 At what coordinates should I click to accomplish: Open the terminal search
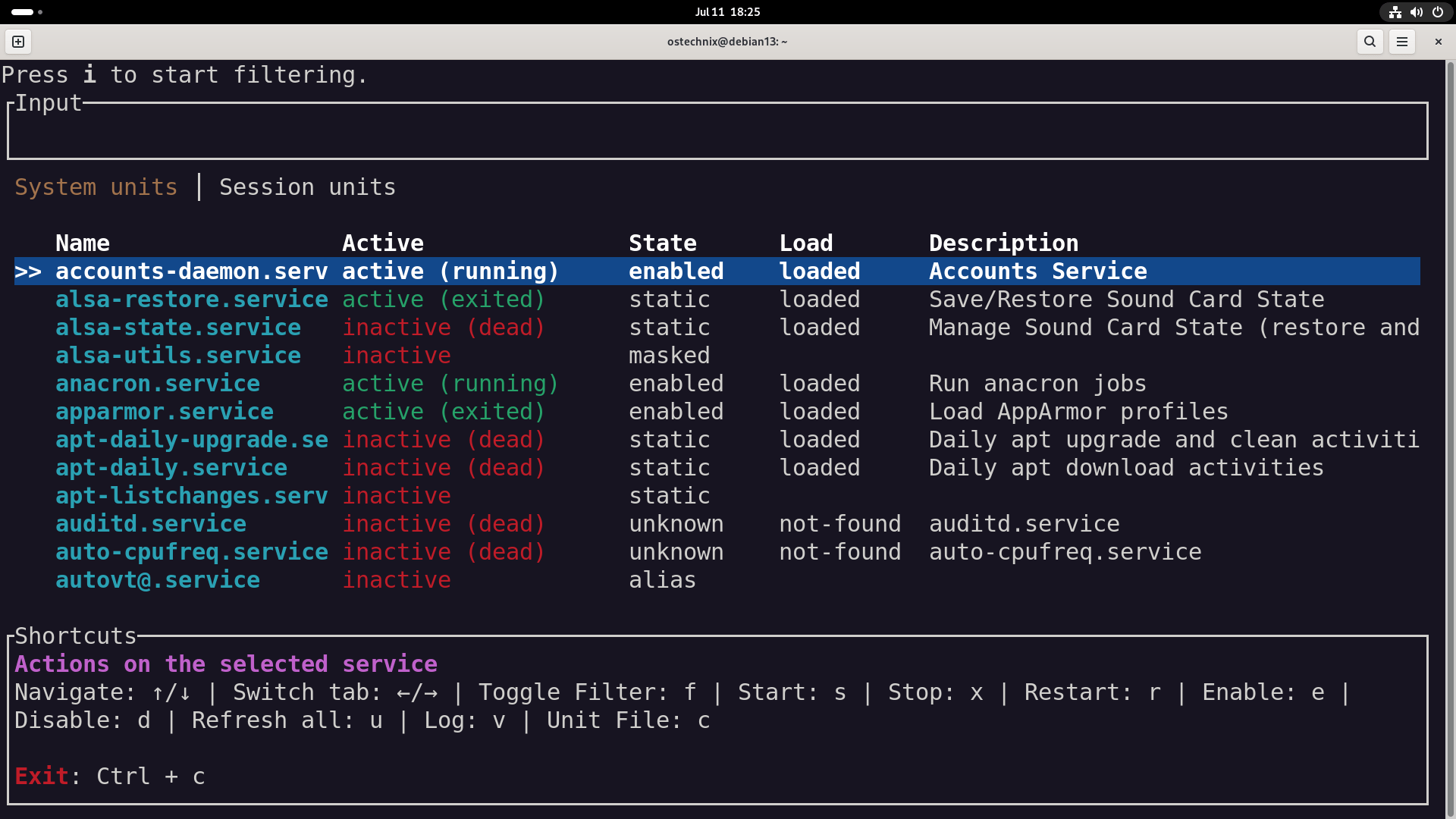1370,42
